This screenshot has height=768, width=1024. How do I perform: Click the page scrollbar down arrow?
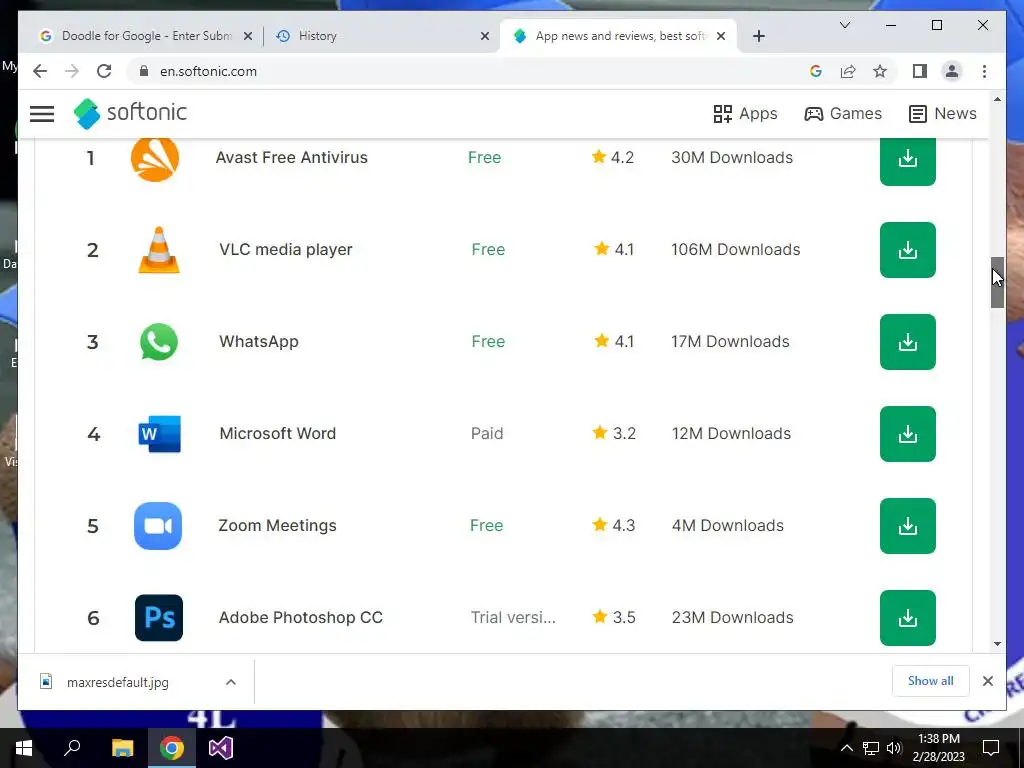(997, 644)
